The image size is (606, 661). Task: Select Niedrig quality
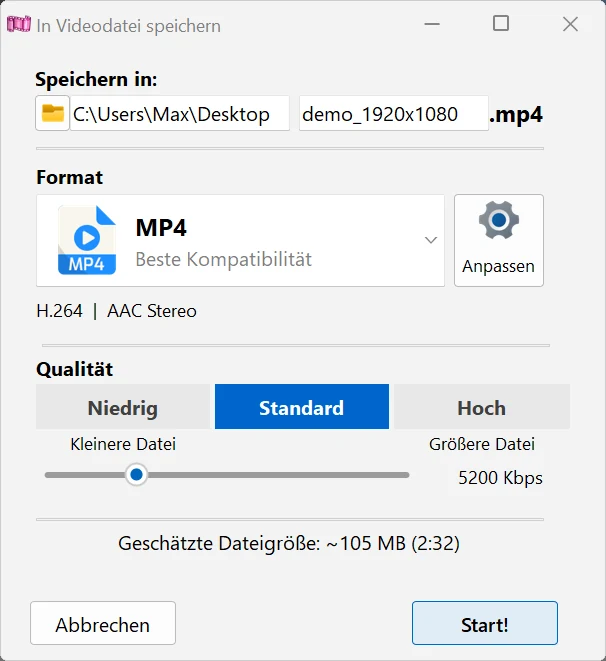[x=123, y=407]
